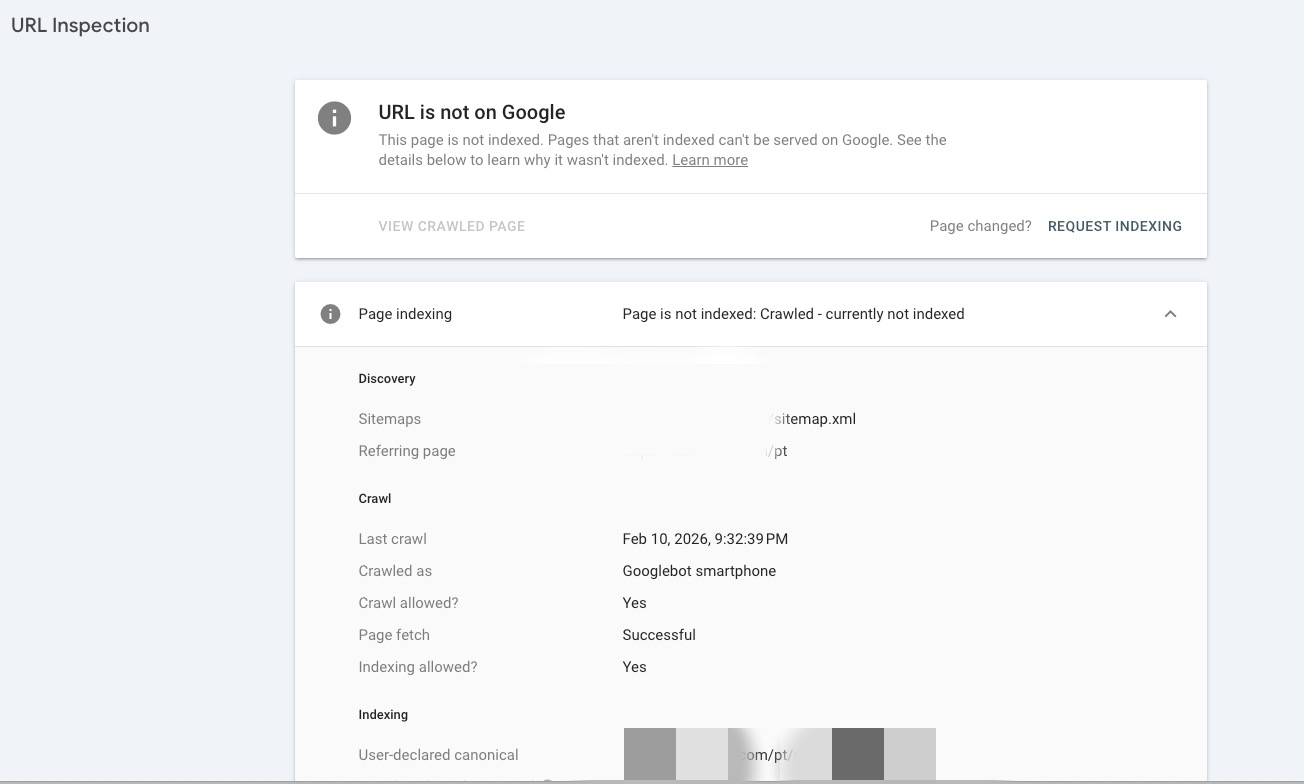
Task: Click the Last crawl date Feb 10, 2026
Action: [705, 539]
